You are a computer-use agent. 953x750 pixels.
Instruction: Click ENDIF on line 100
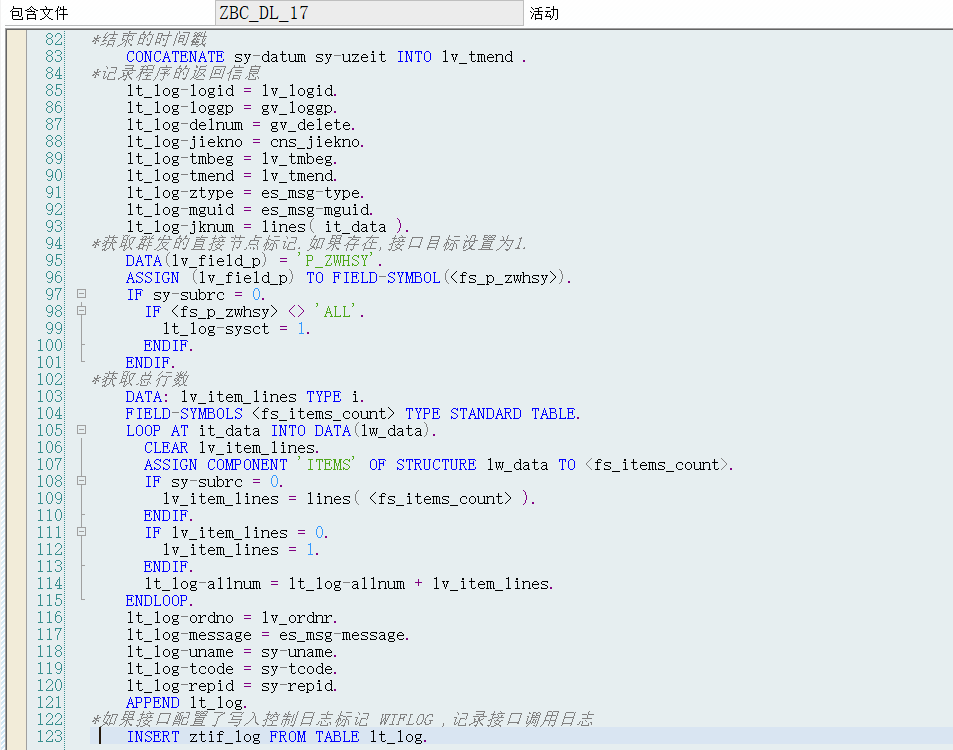coord(168,346)
